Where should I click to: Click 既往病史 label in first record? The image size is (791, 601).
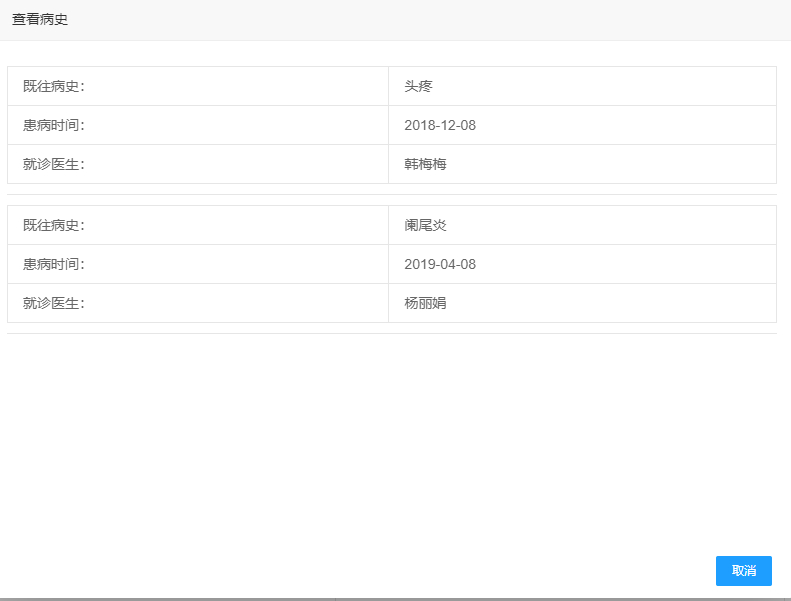(x=54, y=86)
